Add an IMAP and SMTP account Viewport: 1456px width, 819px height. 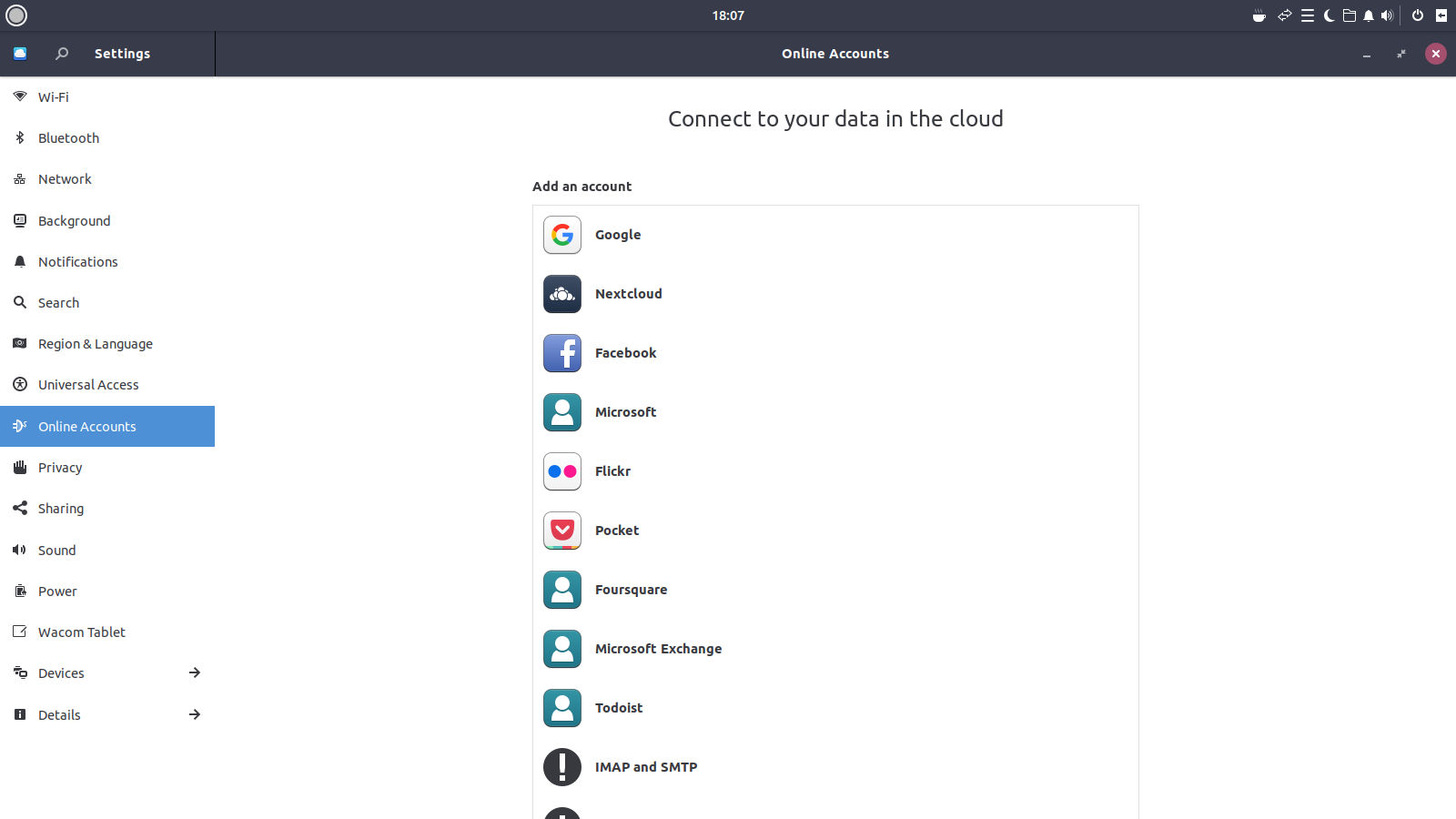(835, 767)
